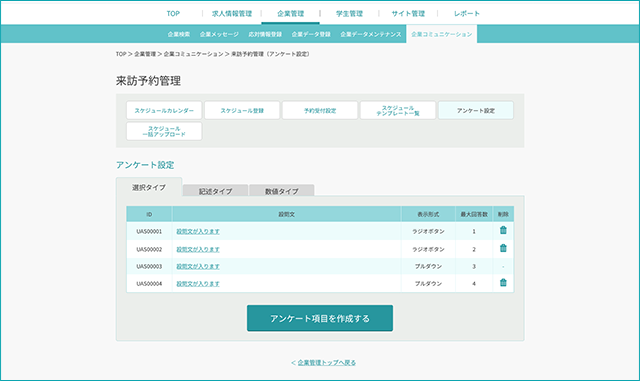
Task: Click ID cell UAS00002
Action: (149, 249)
